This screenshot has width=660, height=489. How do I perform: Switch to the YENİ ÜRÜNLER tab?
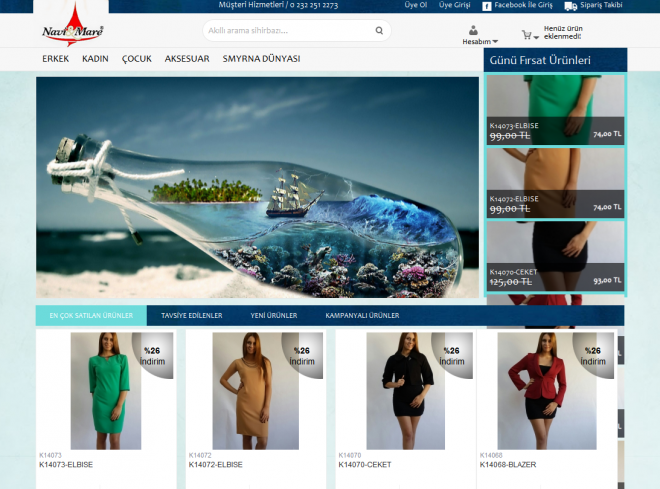coord(274,315)
